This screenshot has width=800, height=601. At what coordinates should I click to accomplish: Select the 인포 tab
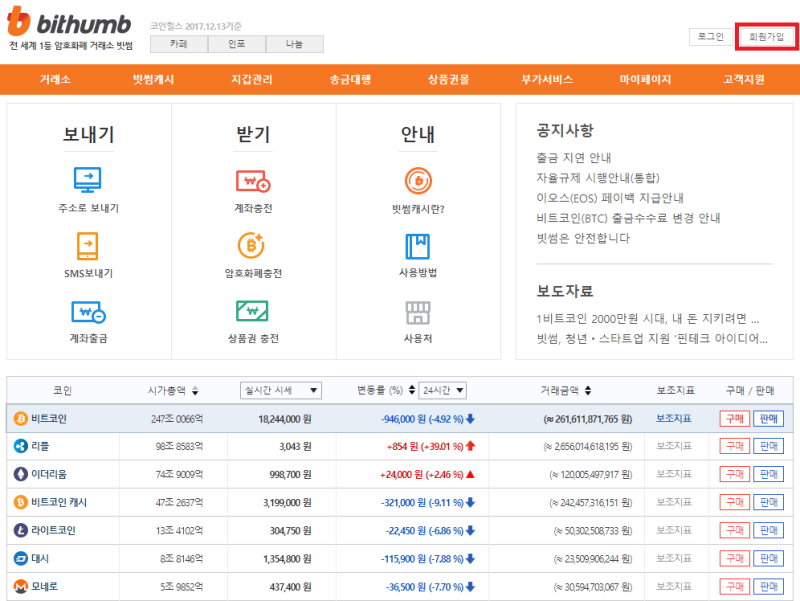coord(237,44)
